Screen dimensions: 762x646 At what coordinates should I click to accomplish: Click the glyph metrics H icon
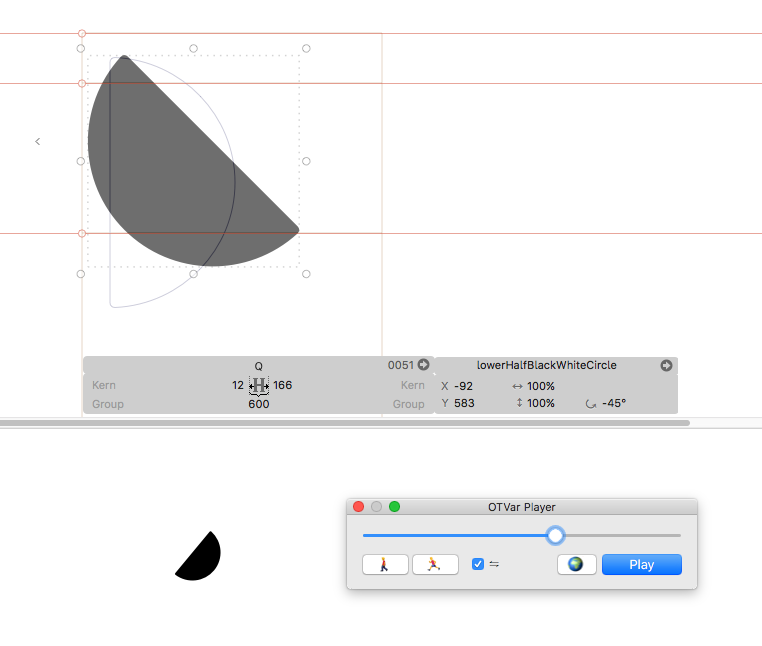point(258,385)
